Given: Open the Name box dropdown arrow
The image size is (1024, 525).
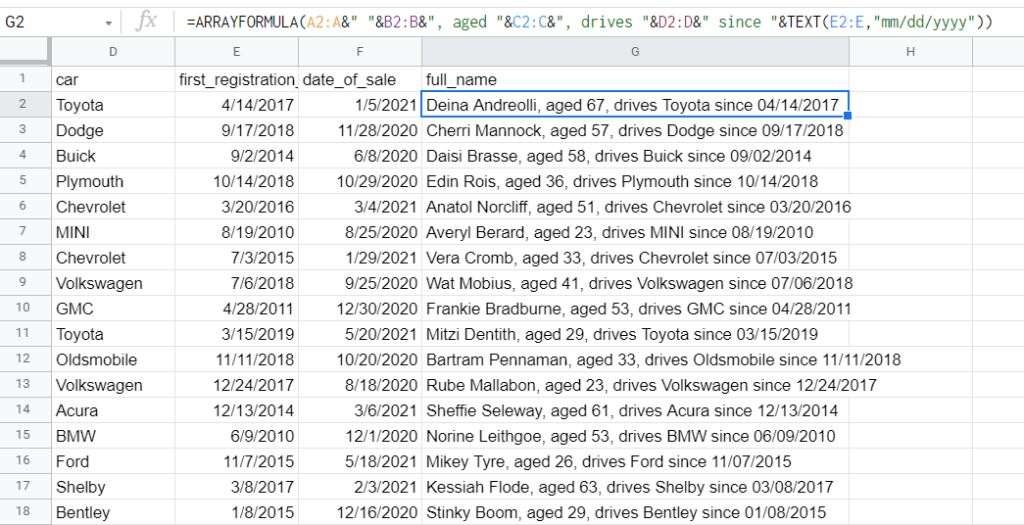Looking at the screenshot, I should [108, 24].
